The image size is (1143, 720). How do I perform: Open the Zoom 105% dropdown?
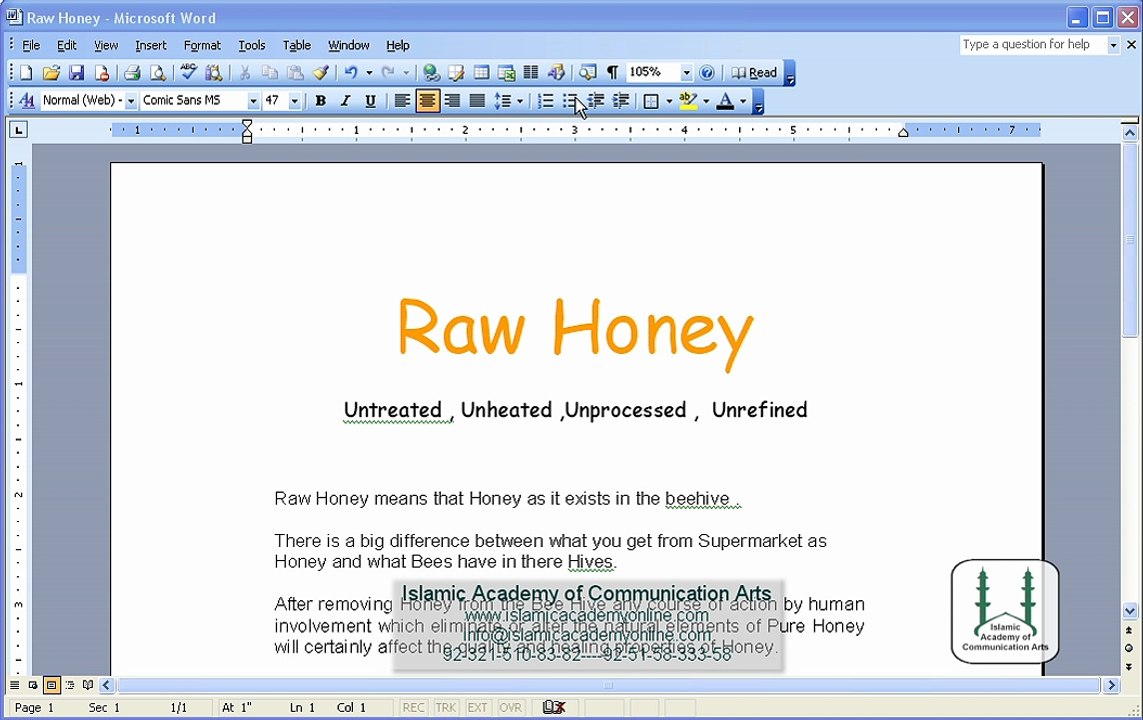pos(686,73)
